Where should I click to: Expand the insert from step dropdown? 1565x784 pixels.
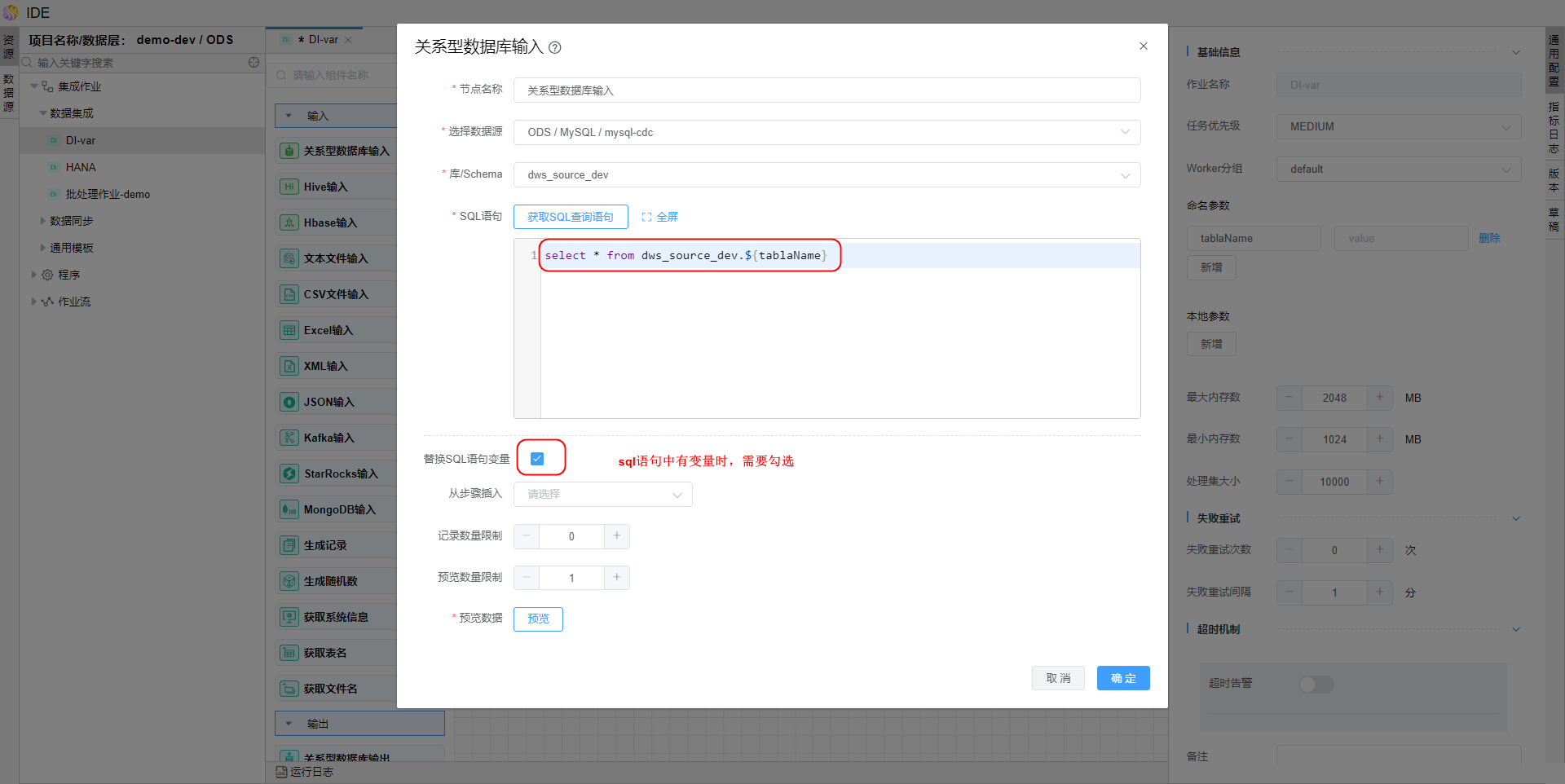603,495
